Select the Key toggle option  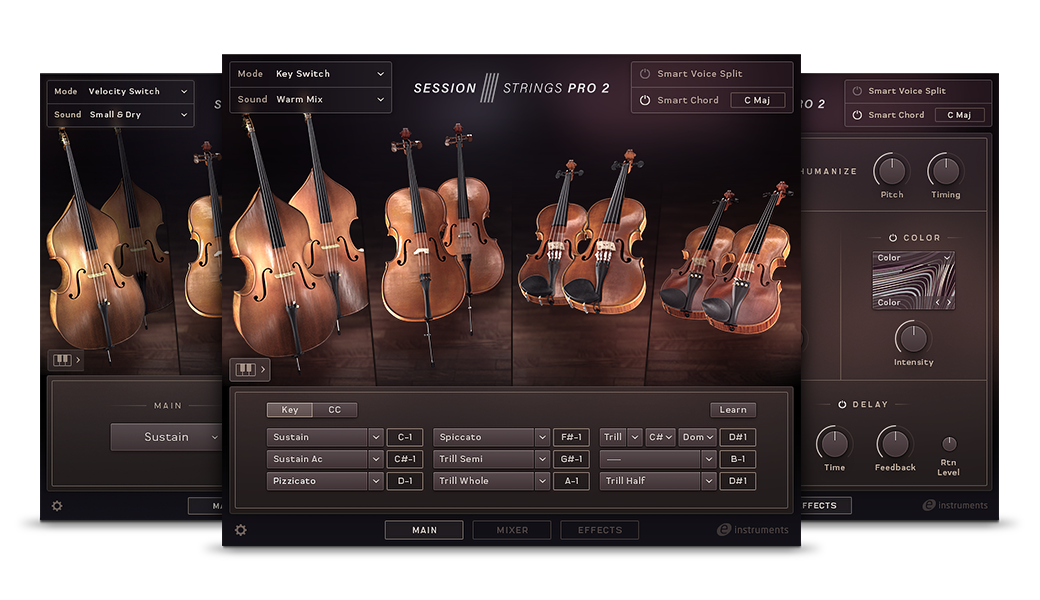(290, 410)
